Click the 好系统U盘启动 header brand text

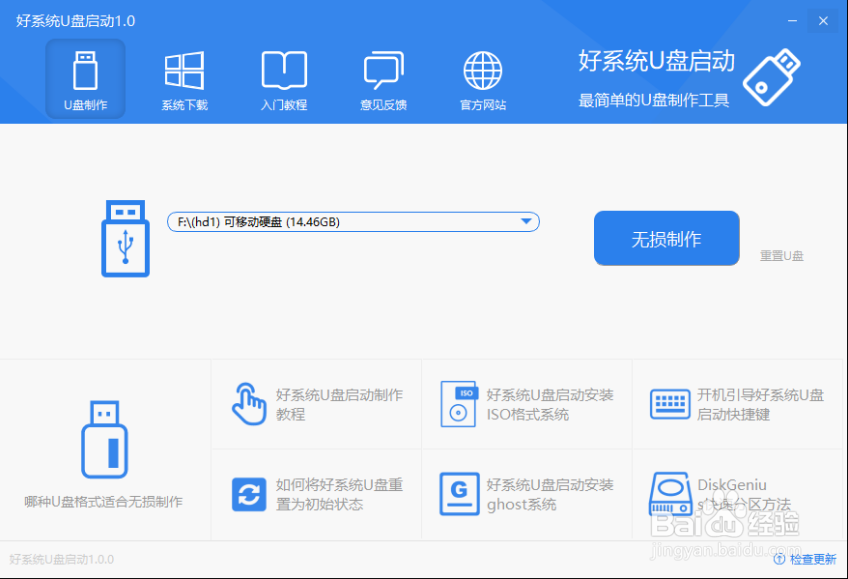tap(657, 61)
